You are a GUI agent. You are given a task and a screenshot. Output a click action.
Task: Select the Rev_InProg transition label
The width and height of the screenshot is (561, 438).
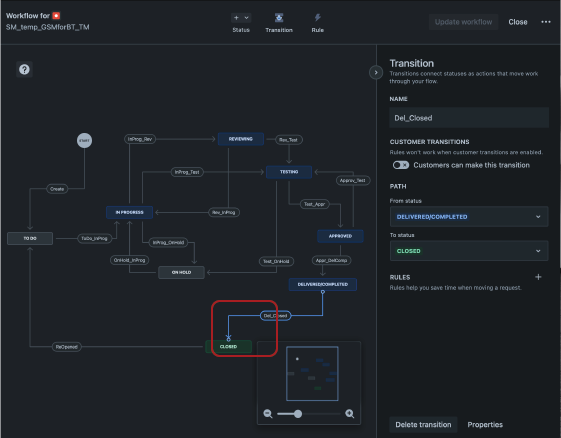point(224,213)
